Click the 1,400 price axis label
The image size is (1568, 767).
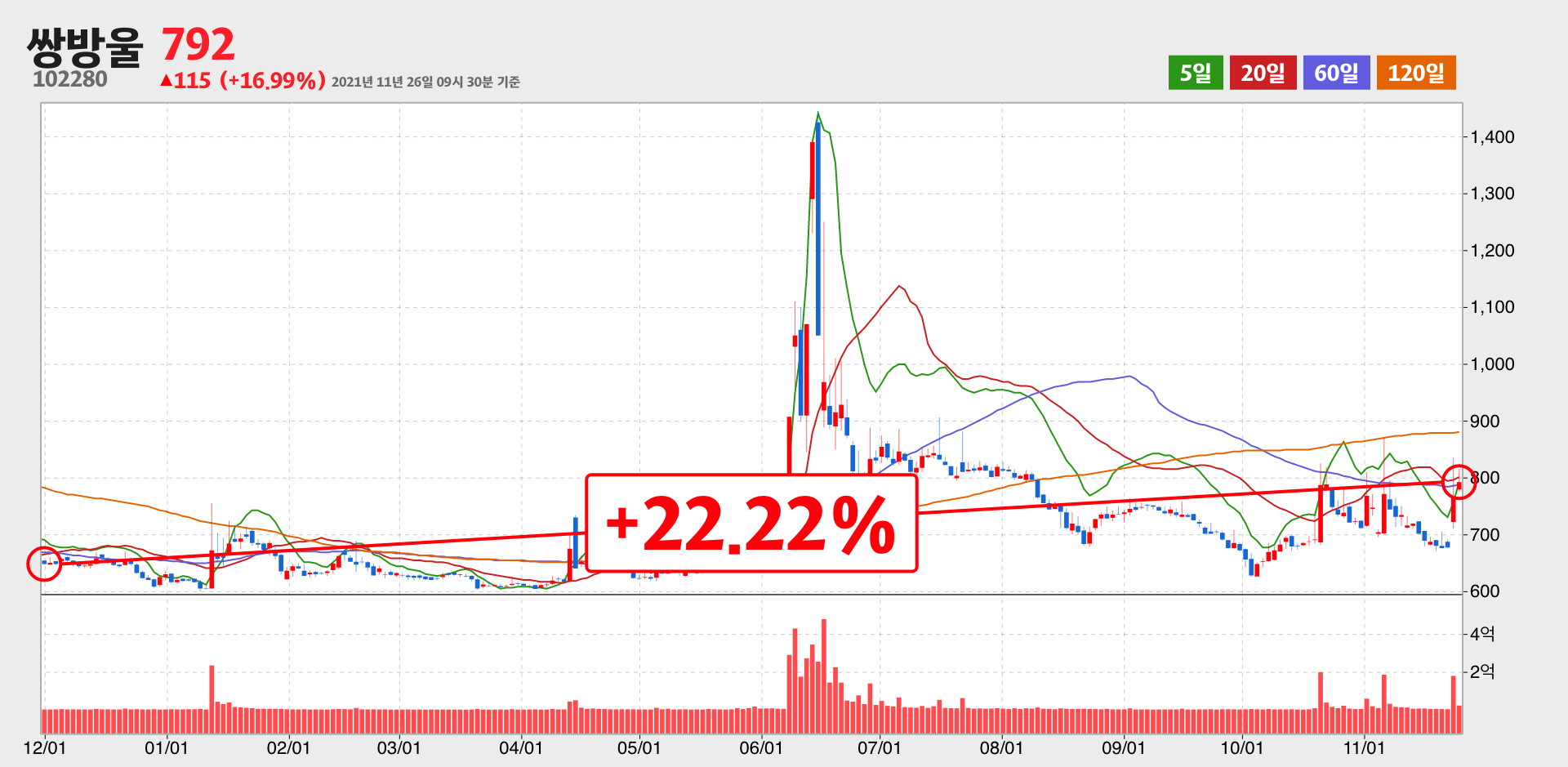pyautogui.click(x=1492, y=137)
